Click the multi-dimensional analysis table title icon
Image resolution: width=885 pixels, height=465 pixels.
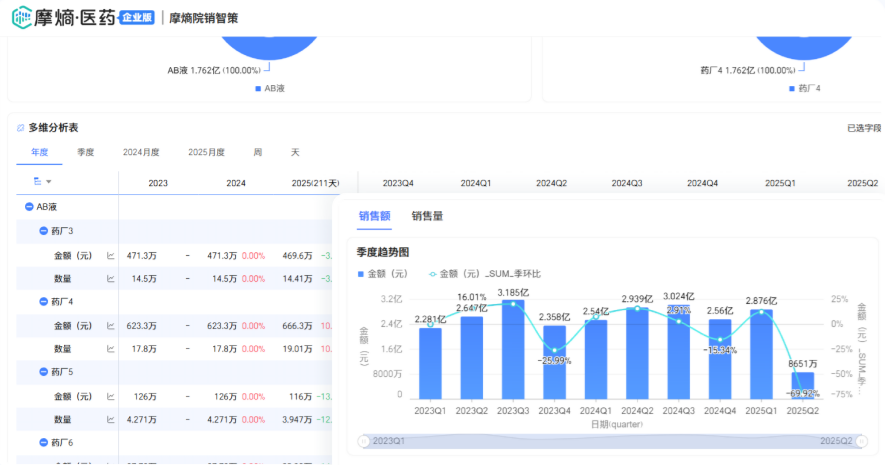[20, 128]
